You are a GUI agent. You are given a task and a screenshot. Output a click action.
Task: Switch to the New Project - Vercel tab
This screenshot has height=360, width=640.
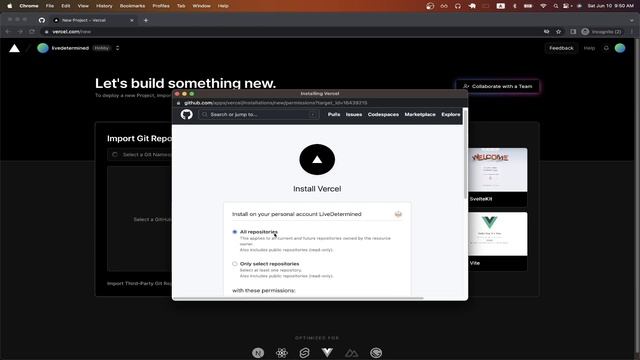(x=94, y=20)
